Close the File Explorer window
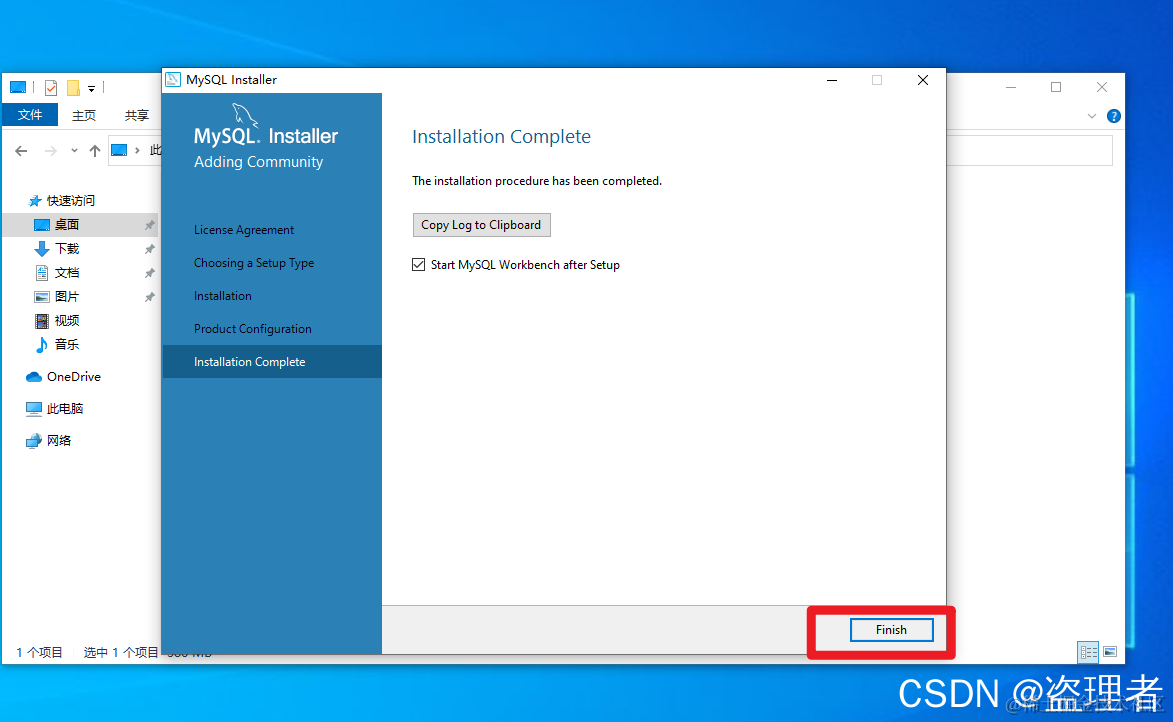The height and width of the screenshot is (722, 1173). pos(1102,88)
